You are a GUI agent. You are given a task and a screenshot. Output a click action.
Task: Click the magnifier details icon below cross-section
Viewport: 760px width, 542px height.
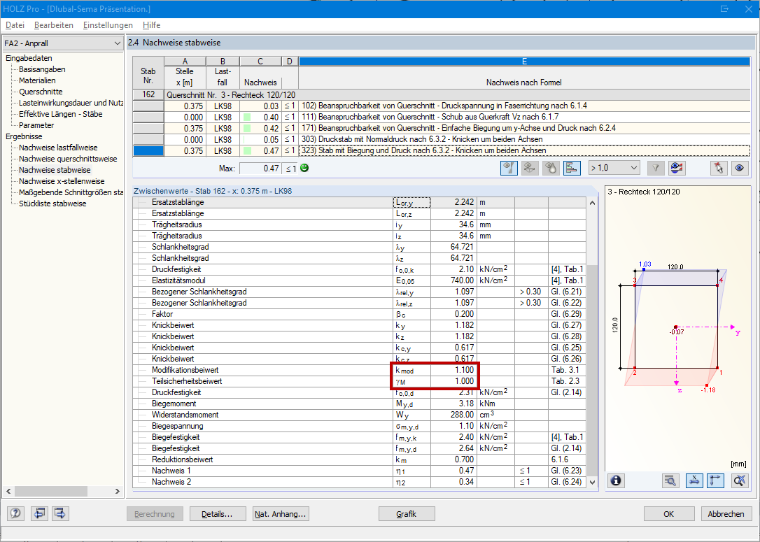pos(671,480)
